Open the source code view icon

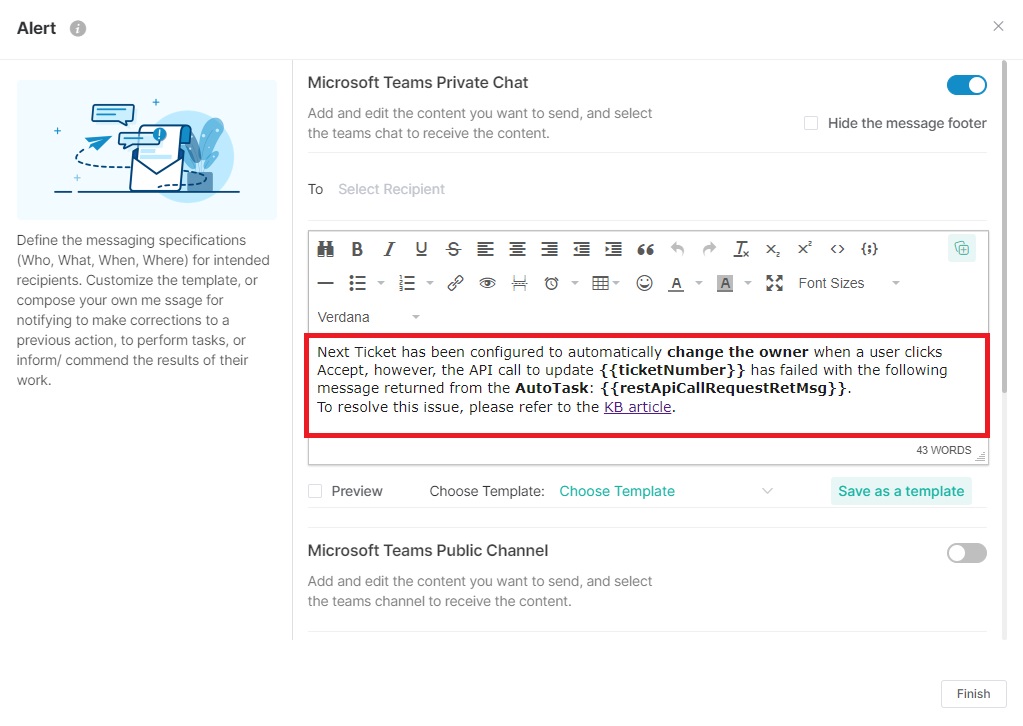click(837, 249)
